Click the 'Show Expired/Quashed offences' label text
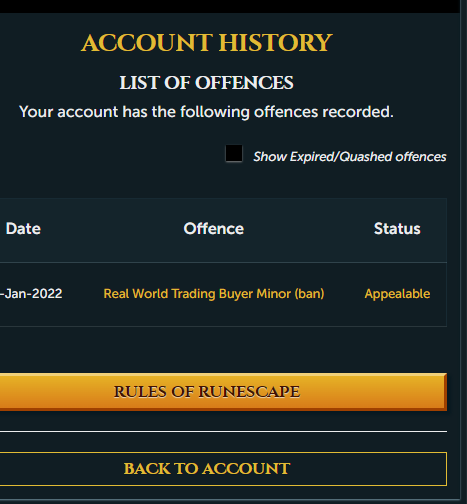467x504 pixels. pyautogui.click(x=350, y=157)
